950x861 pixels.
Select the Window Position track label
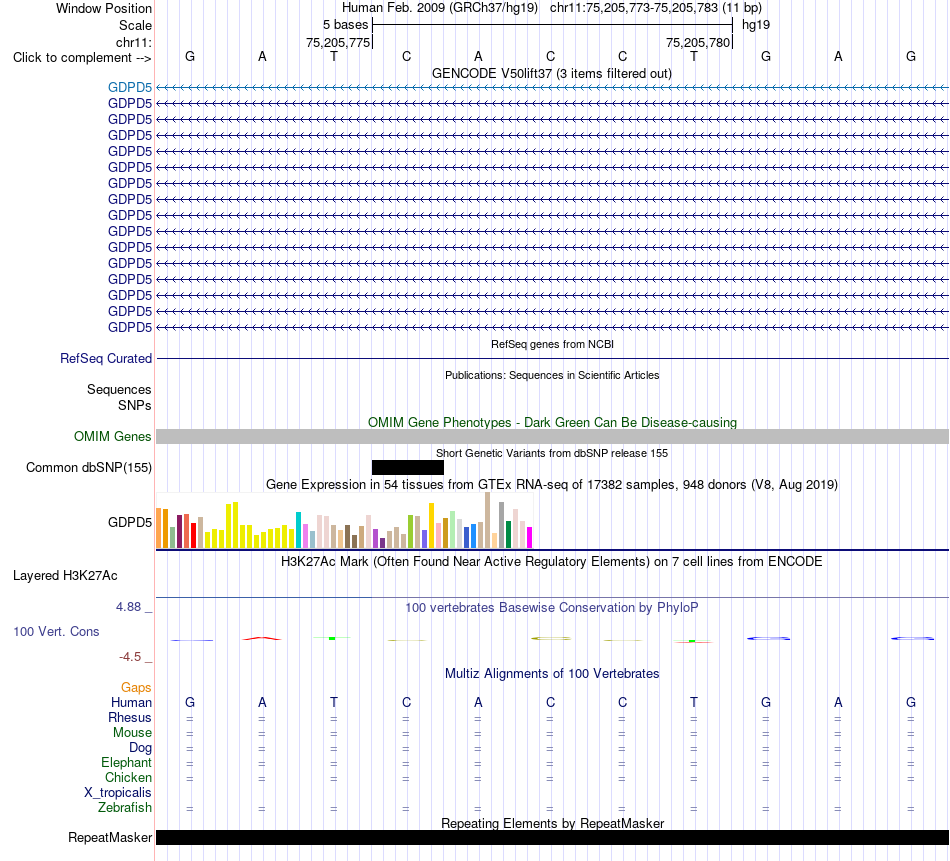[x=104, y=8]
